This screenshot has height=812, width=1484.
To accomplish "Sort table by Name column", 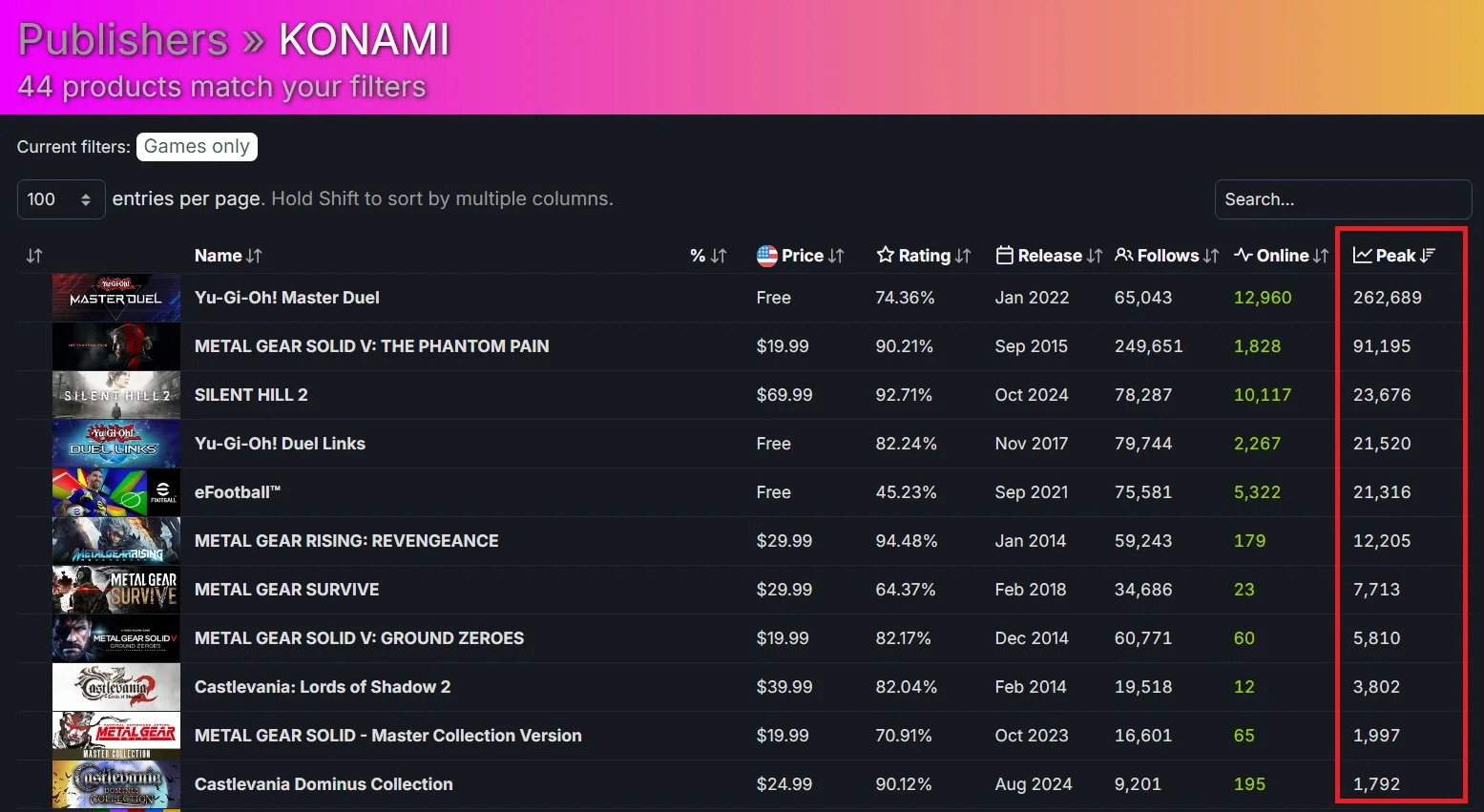I will pyautogui.click(x=227, y=256).
